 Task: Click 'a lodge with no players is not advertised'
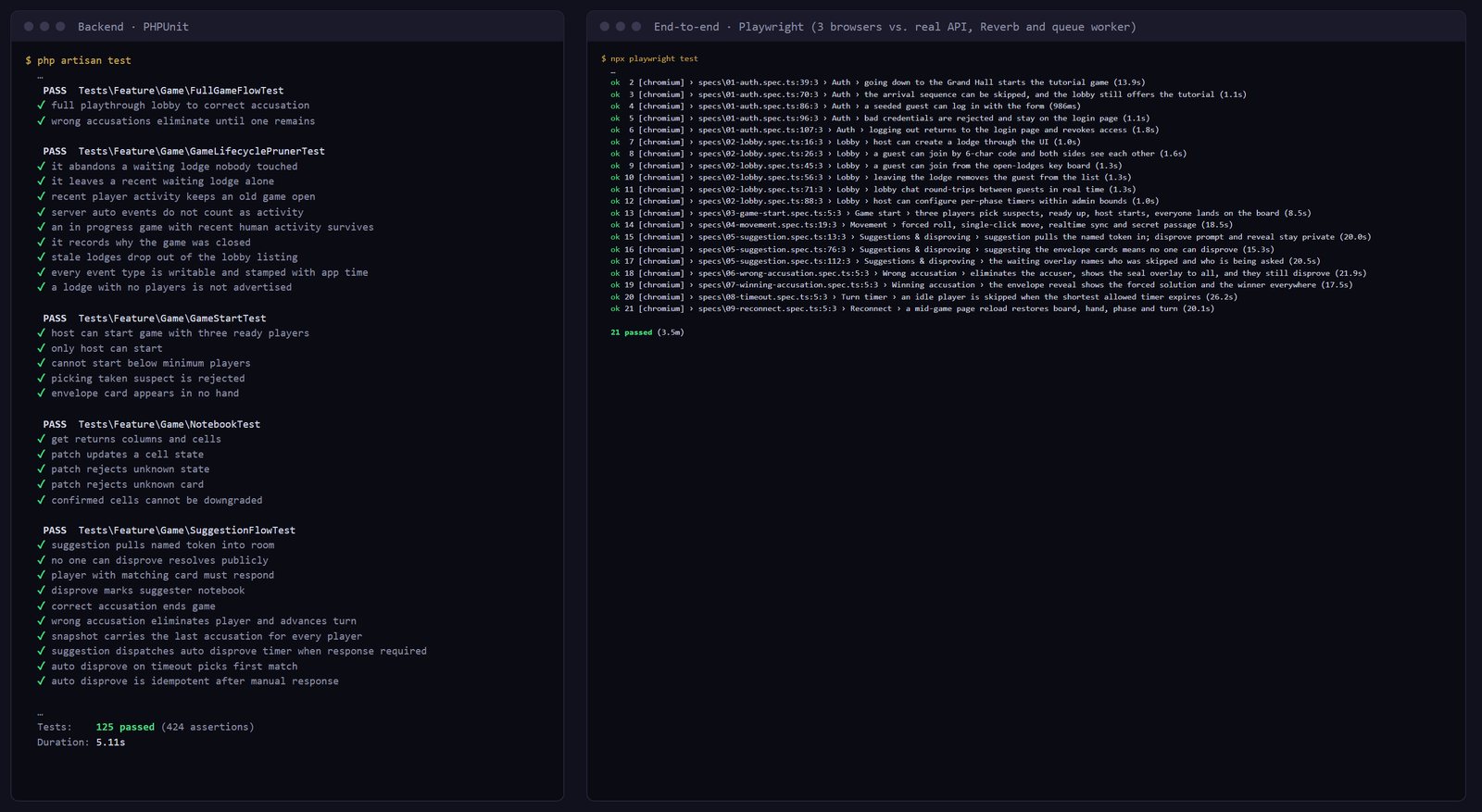point(171,288)
